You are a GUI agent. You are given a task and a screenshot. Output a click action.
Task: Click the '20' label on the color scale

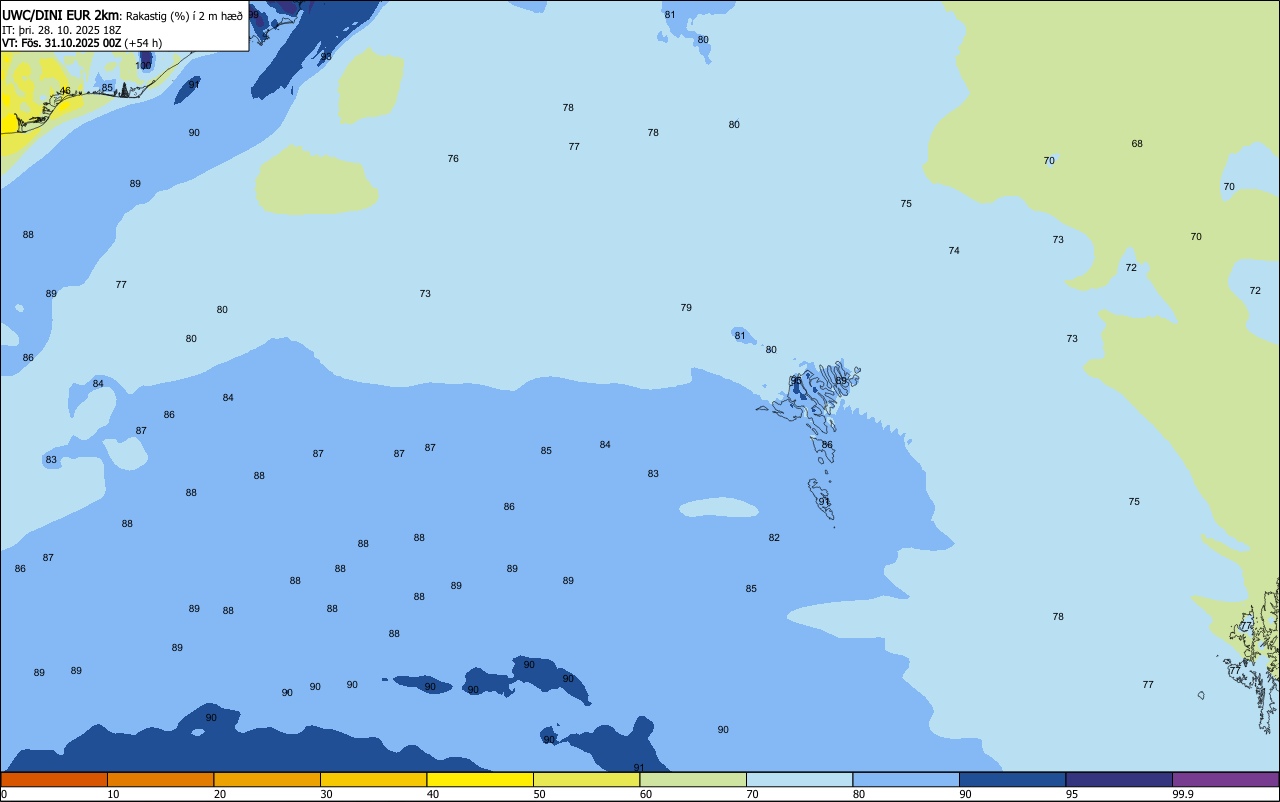pyautogui.click(x=220, y=794)
